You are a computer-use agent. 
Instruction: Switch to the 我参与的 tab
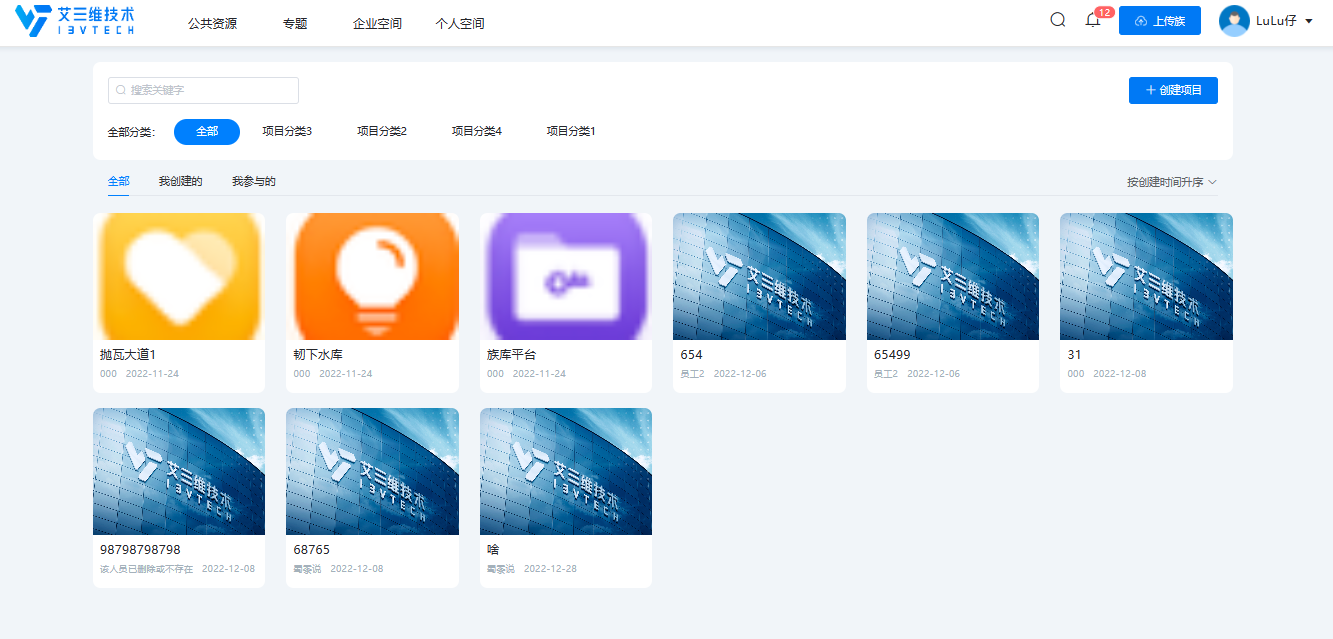[253, 181]
